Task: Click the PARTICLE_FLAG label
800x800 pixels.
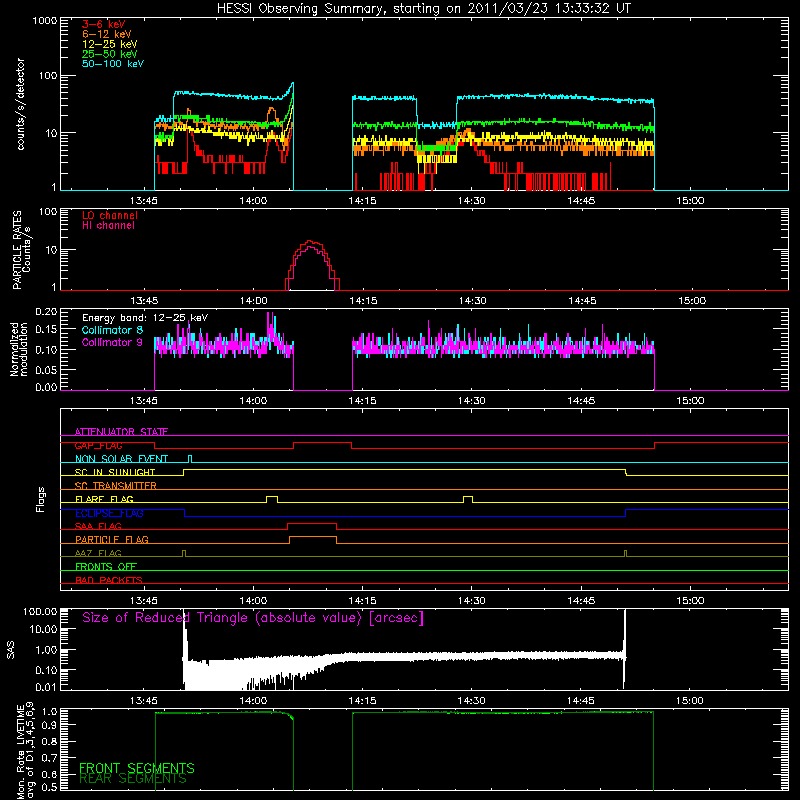Action: [x=112, y=539]
